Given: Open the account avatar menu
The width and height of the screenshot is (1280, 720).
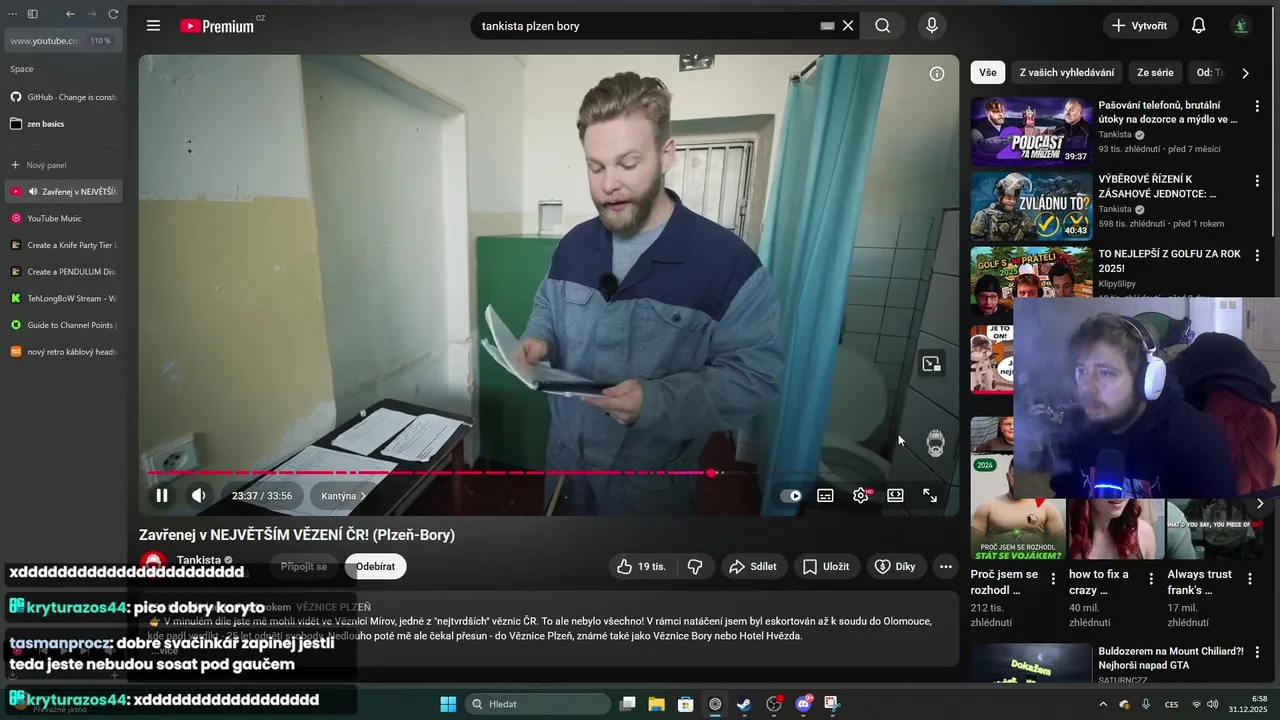Looking at the screenshot, I should 1241,26.
